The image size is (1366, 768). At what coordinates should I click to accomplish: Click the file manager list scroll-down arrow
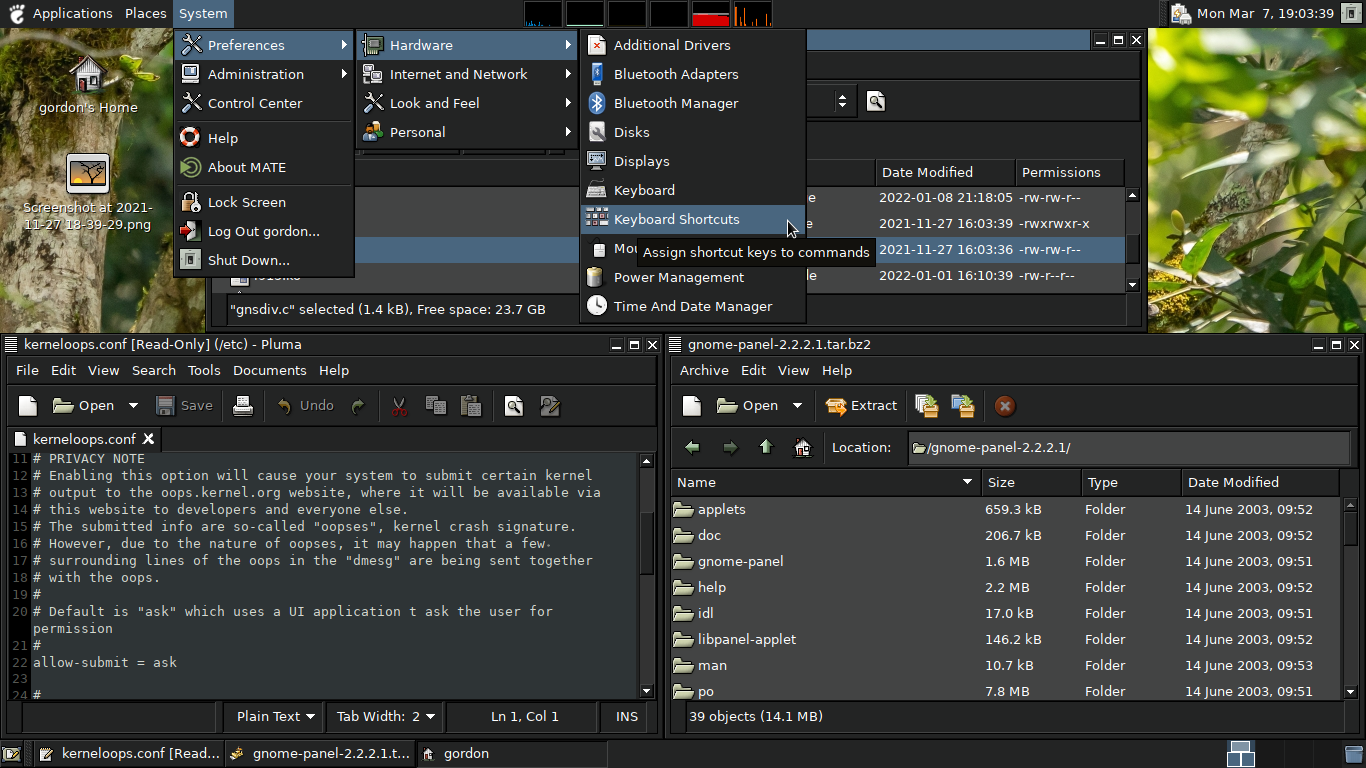1133,285
